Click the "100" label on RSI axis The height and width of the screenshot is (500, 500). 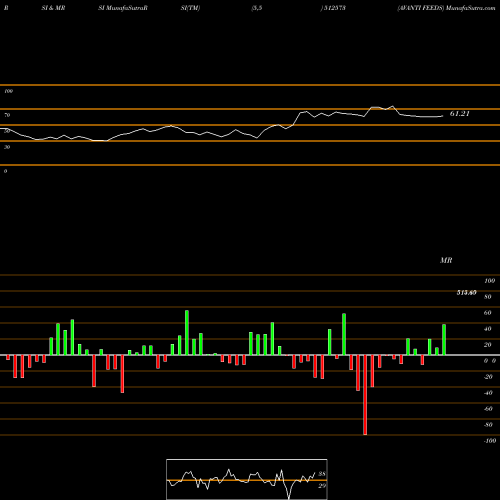pos(8,91)
